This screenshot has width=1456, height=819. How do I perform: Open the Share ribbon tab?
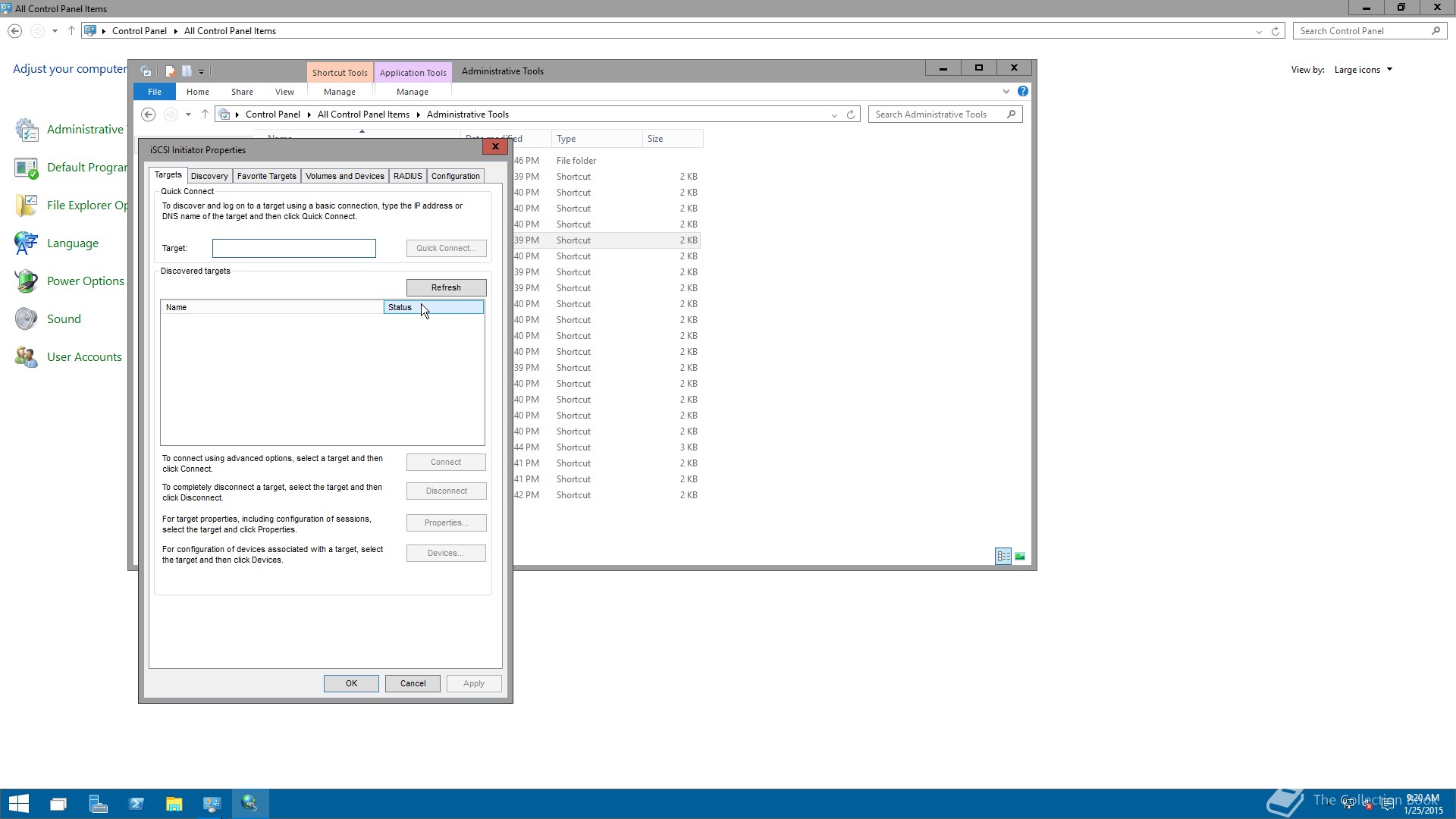click(243, 92)
